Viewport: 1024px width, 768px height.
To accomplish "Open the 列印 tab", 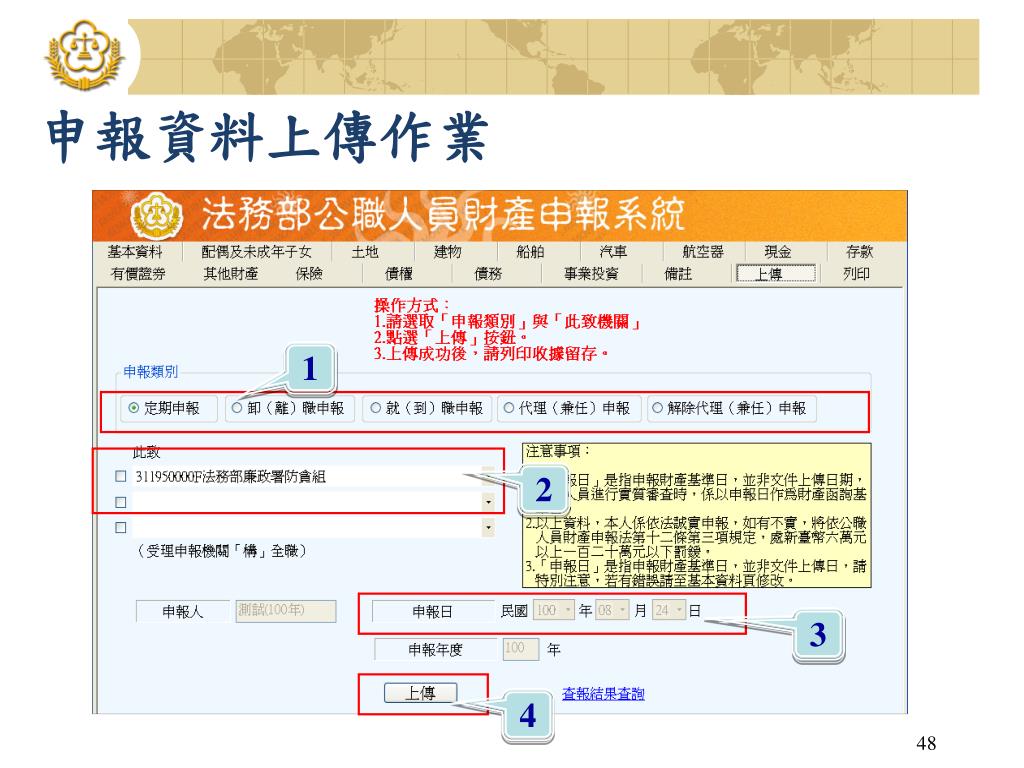I will pyautogui.click(x=856, y=274).
